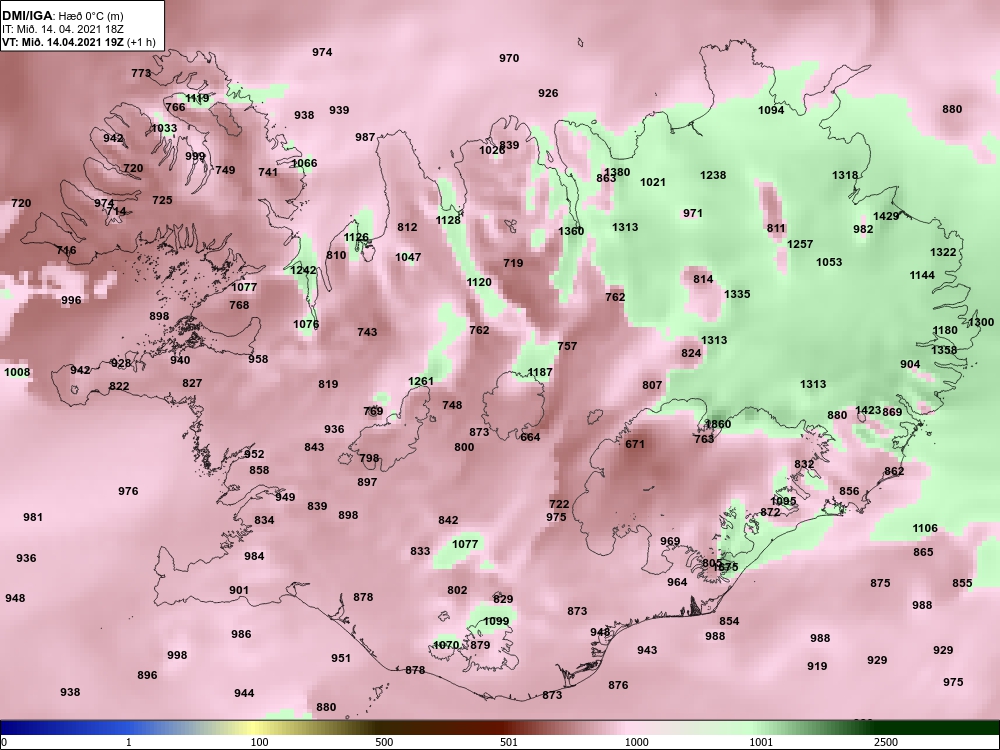Click the map value "1318"

[x=844, y=175]
